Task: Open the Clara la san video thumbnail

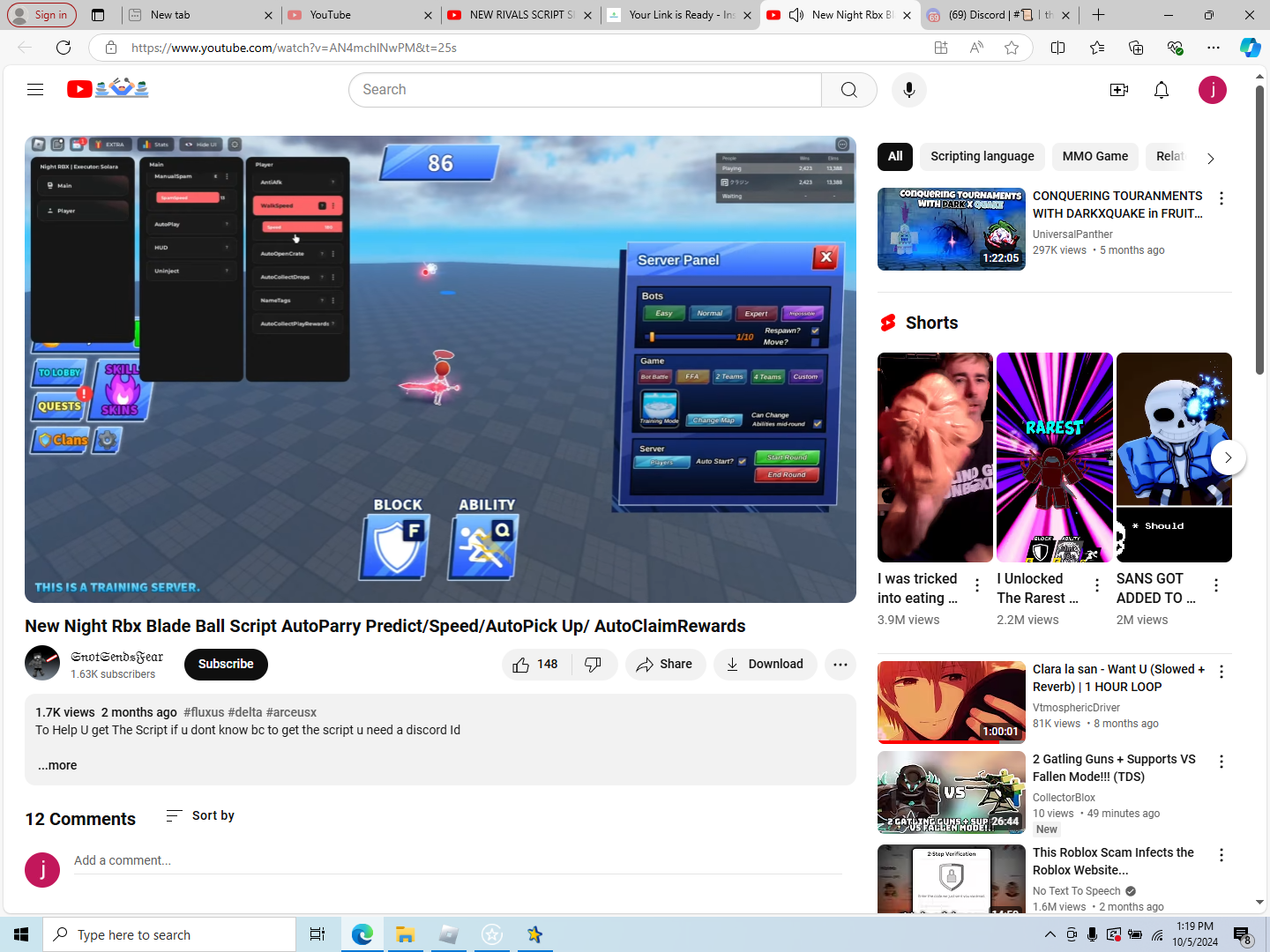Action: (x=952, y=703)
